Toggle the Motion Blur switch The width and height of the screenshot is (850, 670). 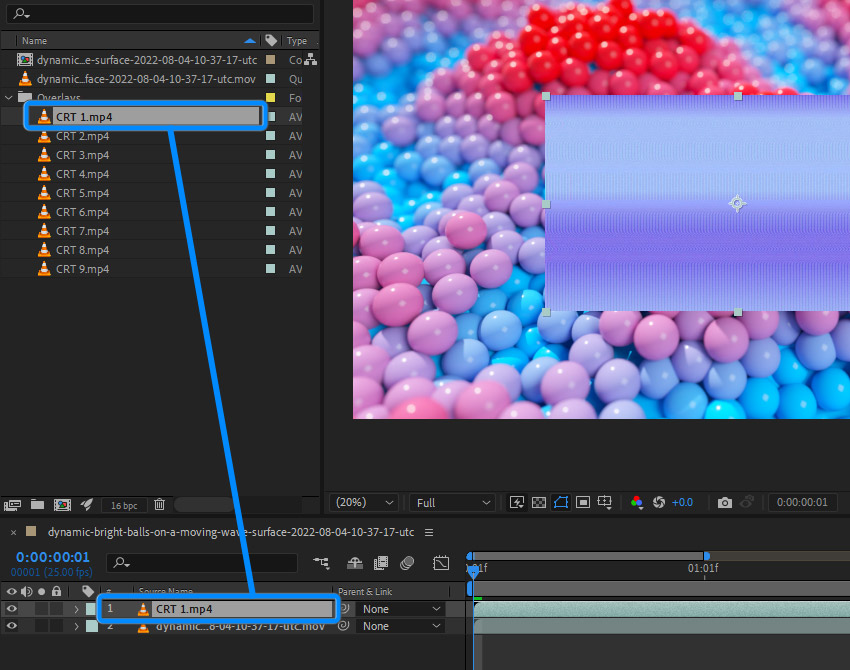407,563
